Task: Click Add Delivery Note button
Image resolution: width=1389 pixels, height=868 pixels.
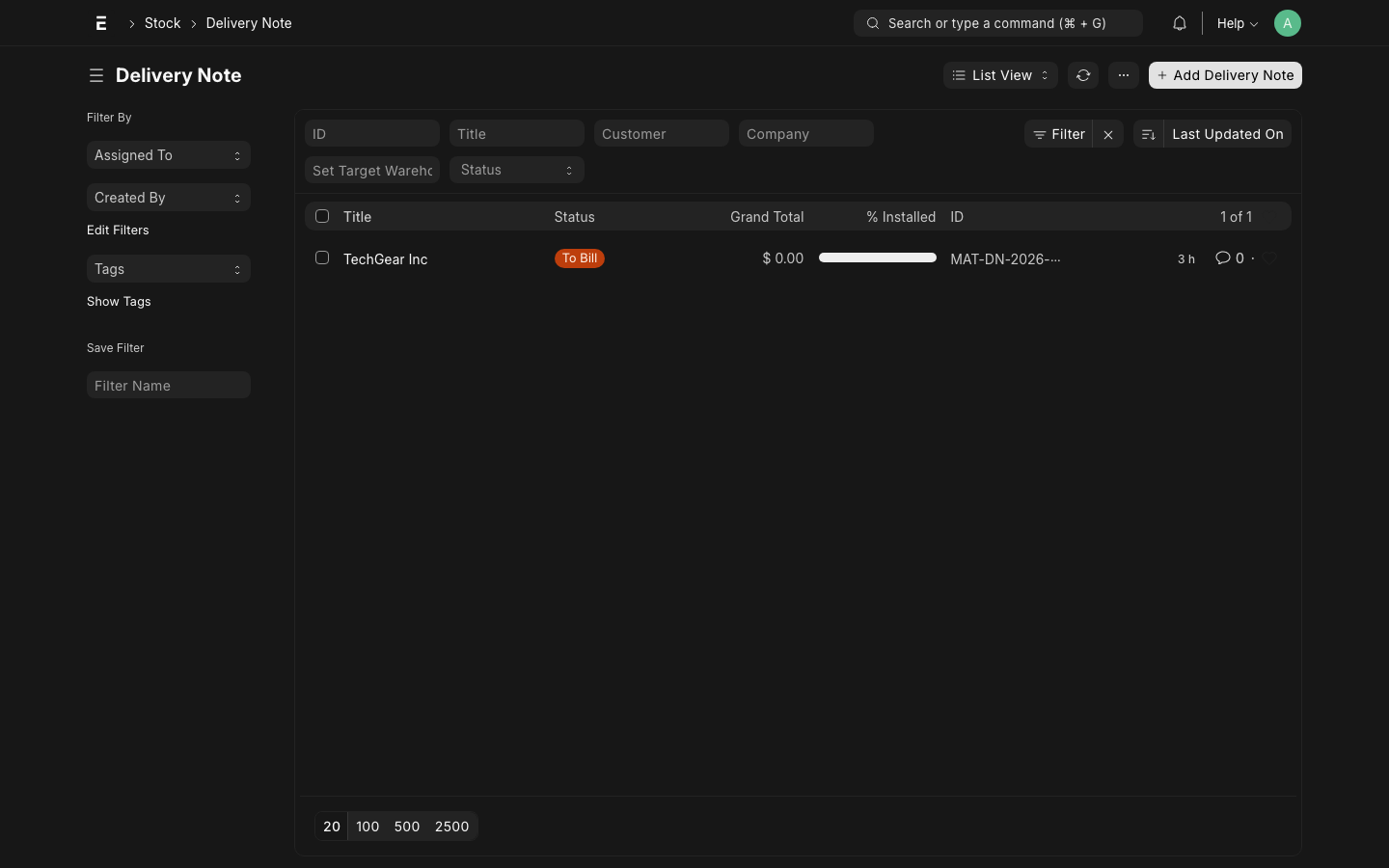Action: 1225,75
